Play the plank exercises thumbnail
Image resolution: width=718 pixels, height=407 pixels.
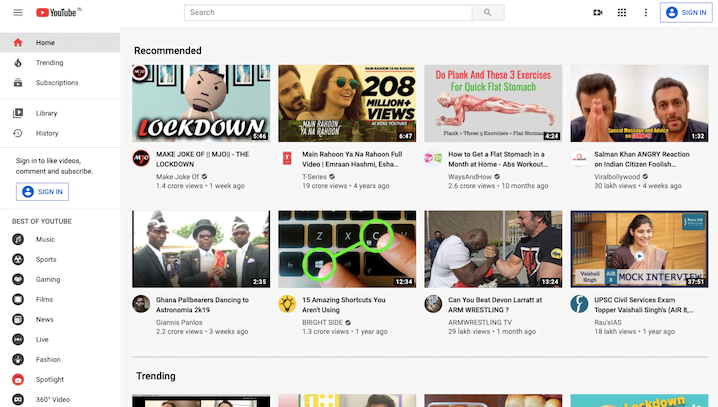click(x=493, y=103)
